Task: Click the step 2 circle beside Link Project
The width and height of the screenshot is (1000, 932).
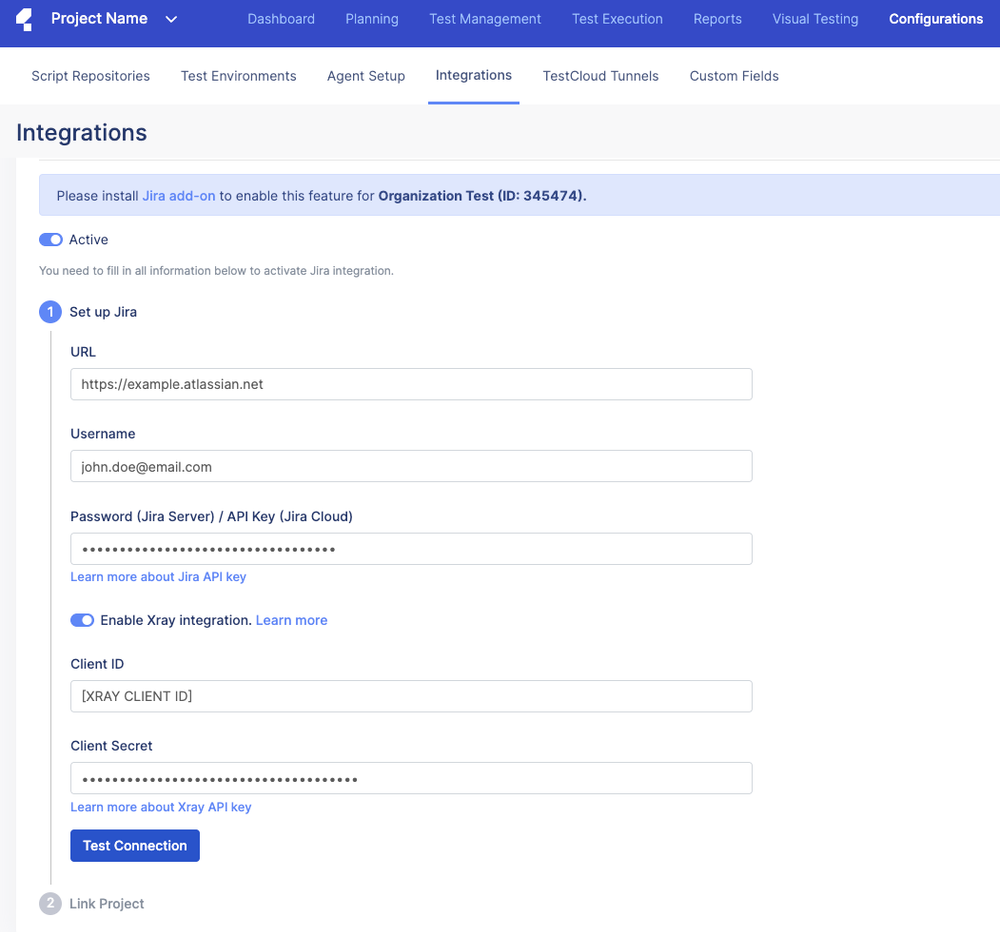Action: click(x=50, y=903)
